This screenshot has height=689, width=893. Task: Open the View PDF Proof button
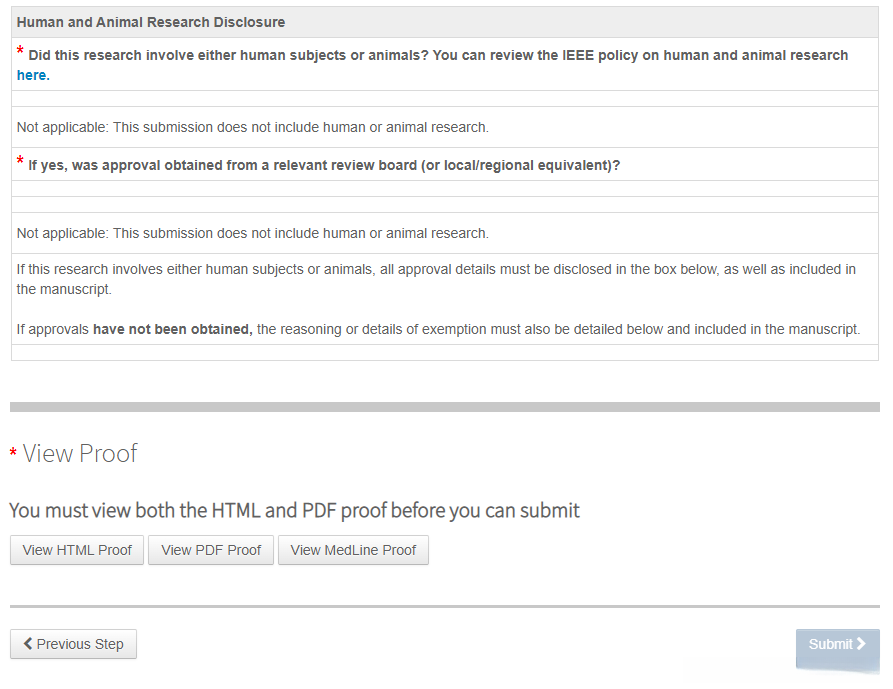point(211,550)
